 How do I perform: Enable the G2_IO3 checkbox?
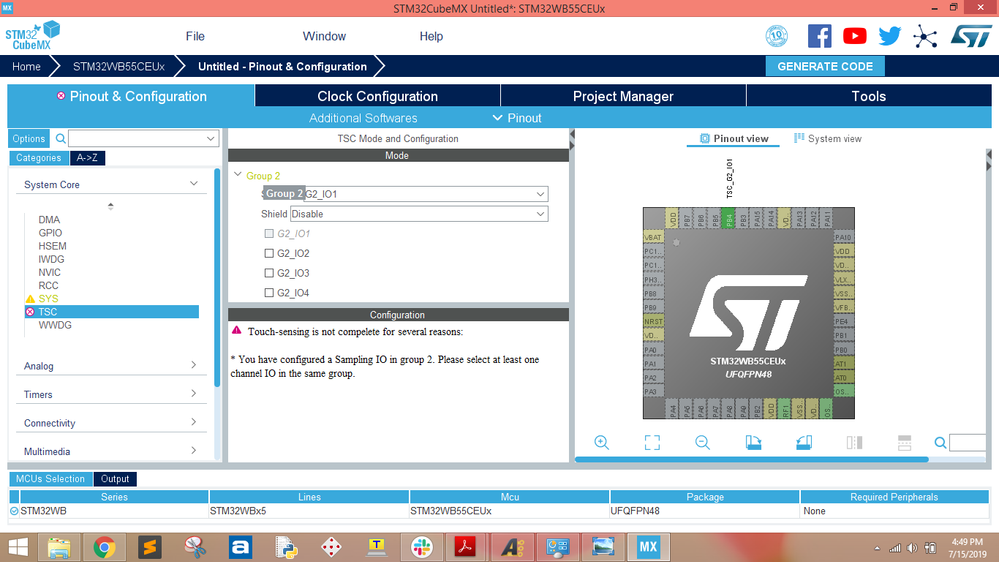coord(269,273)
